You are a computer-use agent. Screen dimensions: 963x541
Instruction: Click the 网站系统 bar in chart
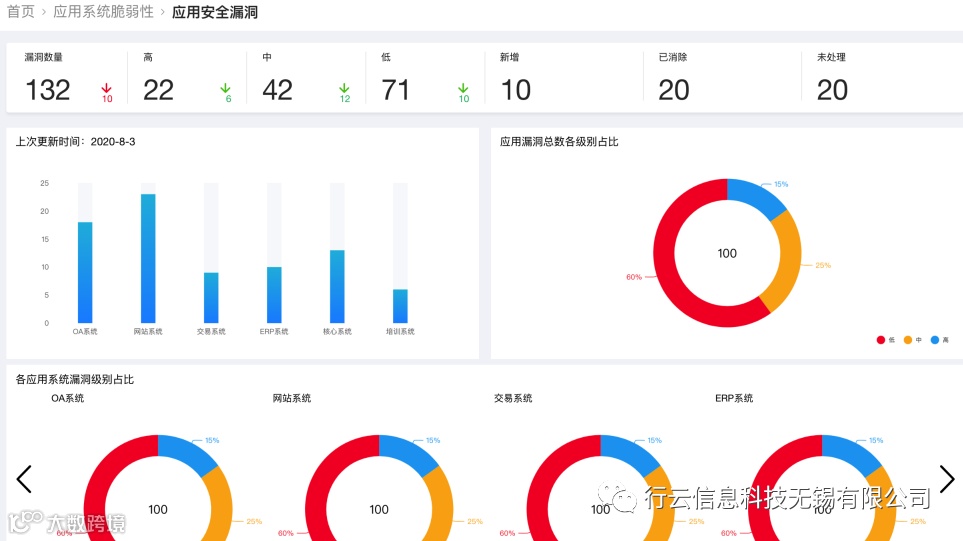click(x=148, y=259)
